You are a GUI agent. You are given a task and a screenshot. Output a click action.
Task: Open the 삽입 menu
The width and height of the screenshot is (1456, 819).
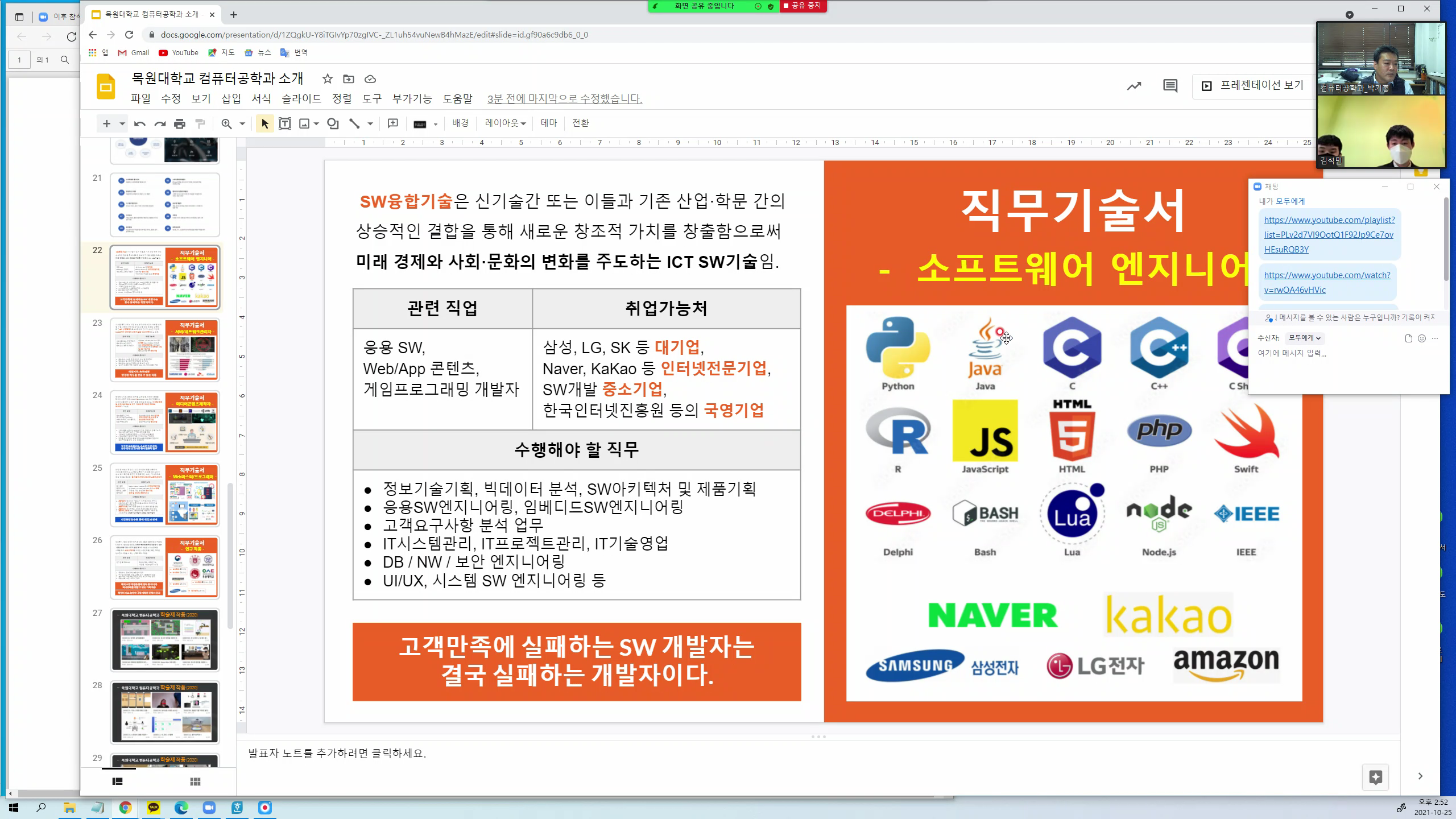[x=231, y=98]
